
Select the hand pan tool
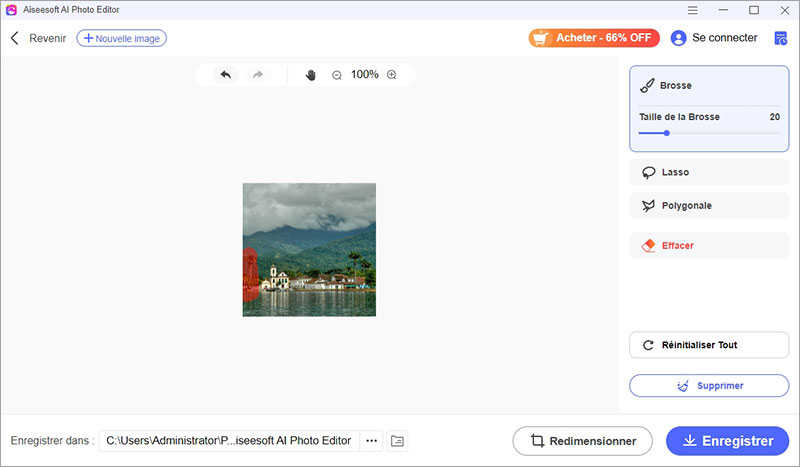click(310, 75)
